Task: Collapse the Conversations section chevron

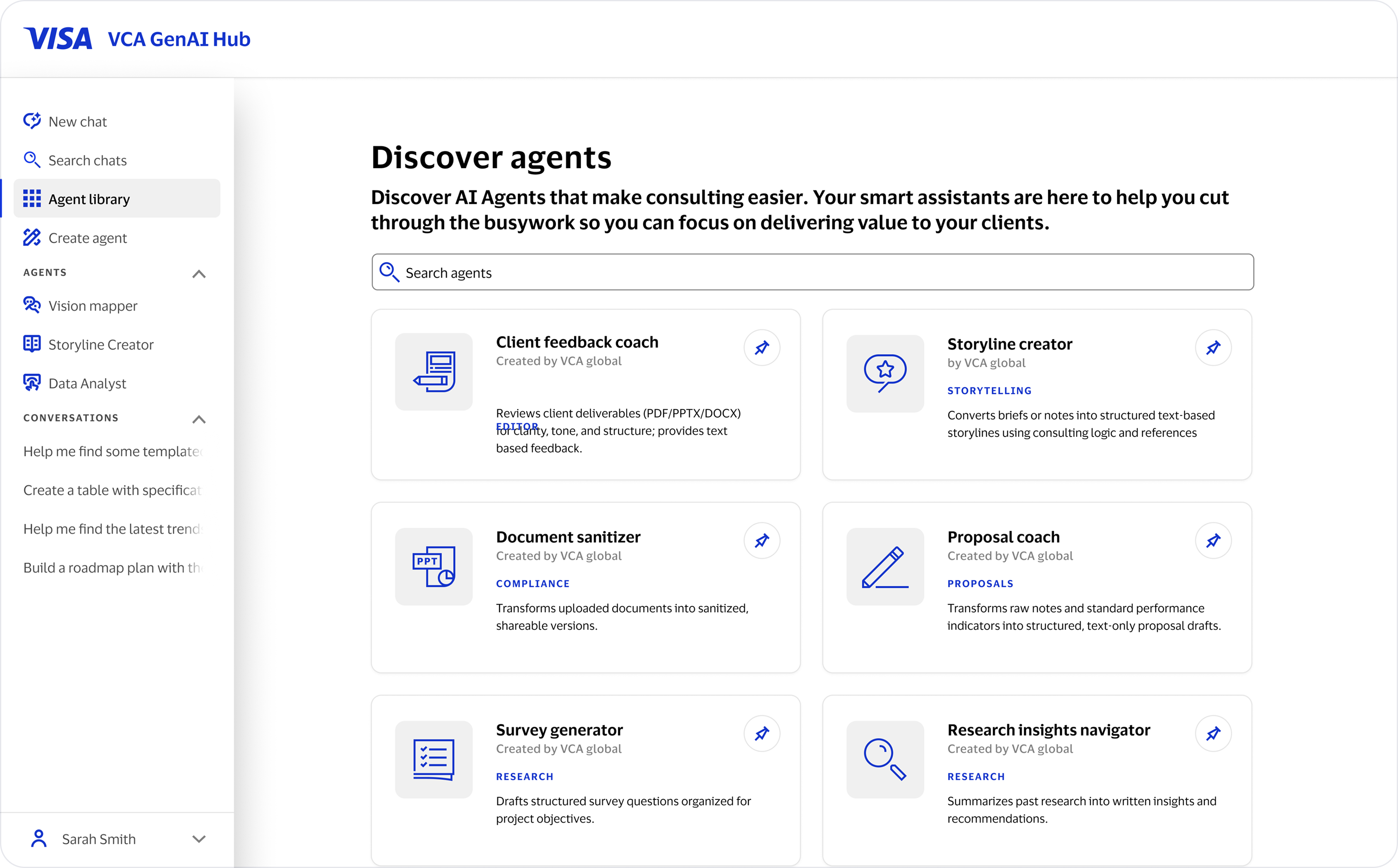Action: [x=198, y=419]
